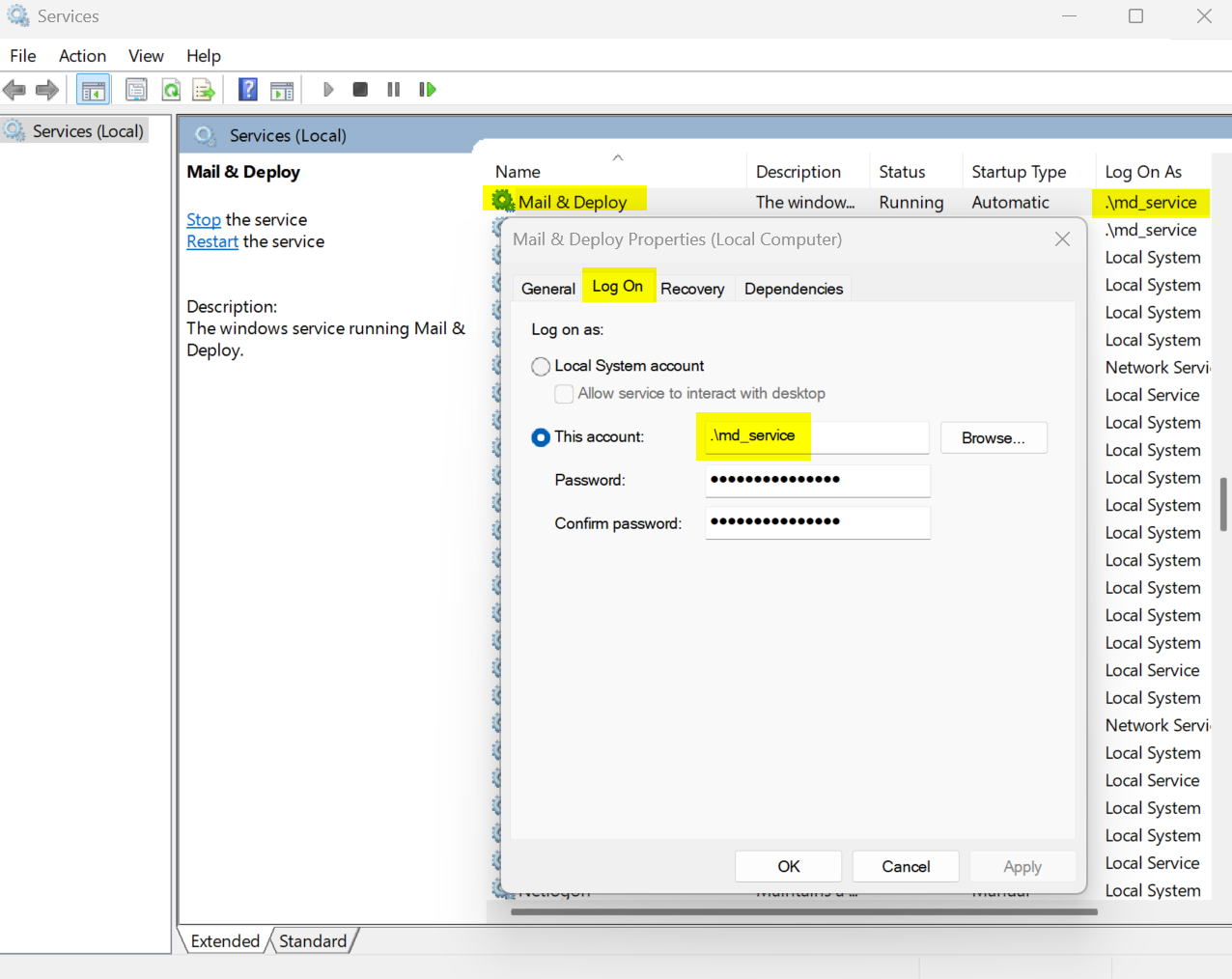
Task: Click the Back arrow toolbar icon
Action: point(14,90)
